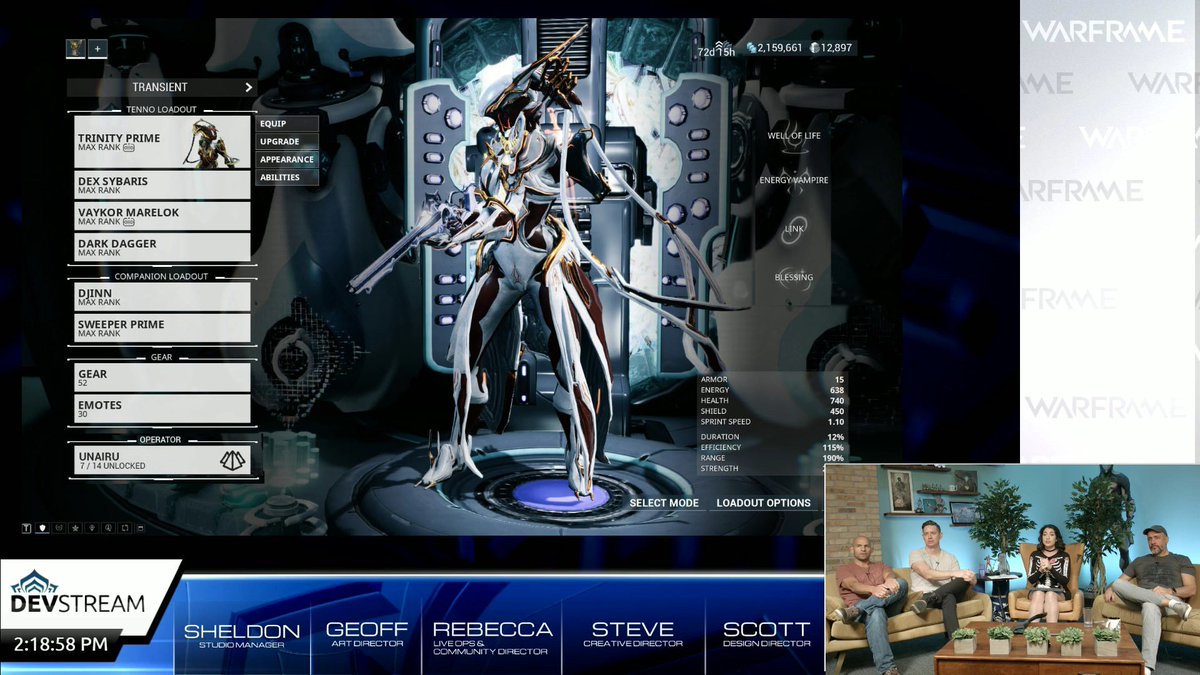Click the Range 190% stat line
The width and height of the screenshot is (1200, 675).
click(773, 458)
